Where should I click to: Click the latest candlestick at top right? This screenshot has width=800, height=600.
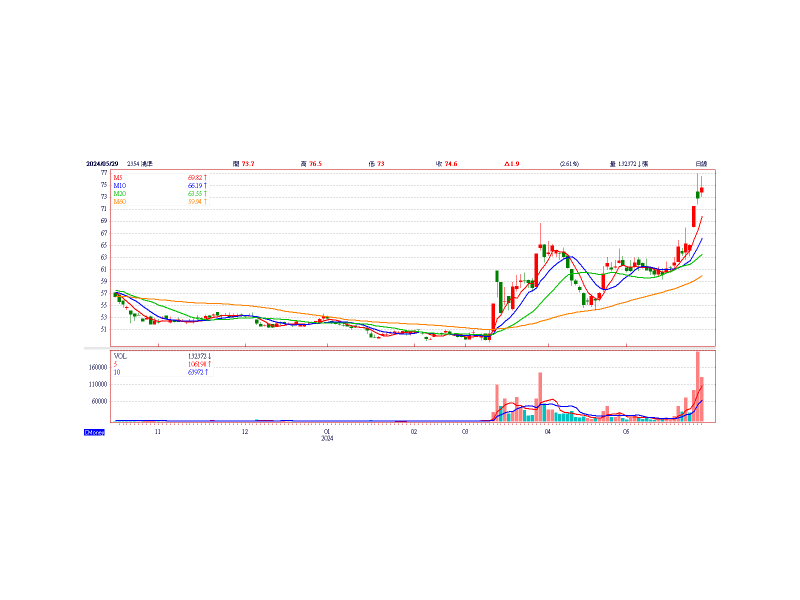point(702,189)
